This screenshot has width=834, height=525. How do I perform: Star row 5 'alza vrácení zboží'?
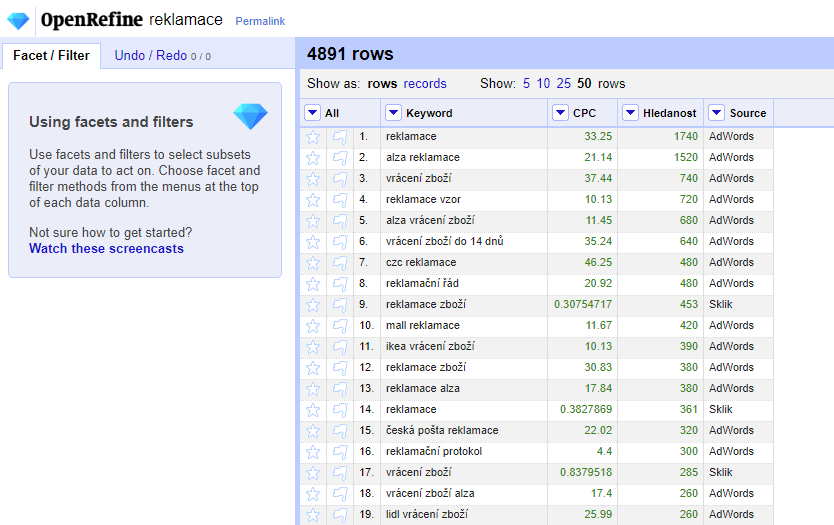313,221
